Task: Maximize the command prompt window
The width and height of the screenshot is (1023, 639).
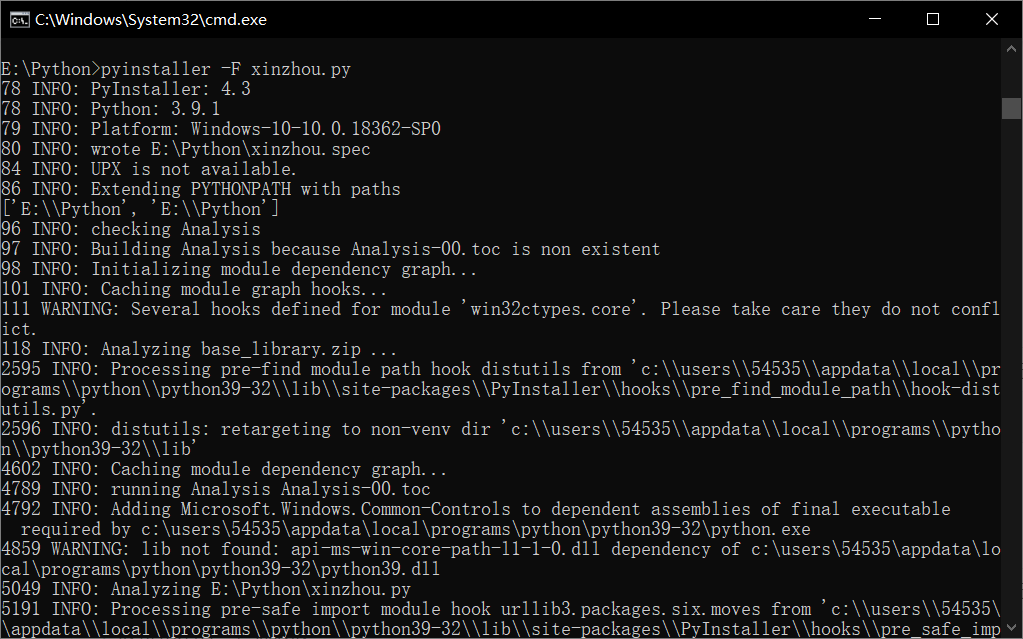Action: click(x=933, y=19)
